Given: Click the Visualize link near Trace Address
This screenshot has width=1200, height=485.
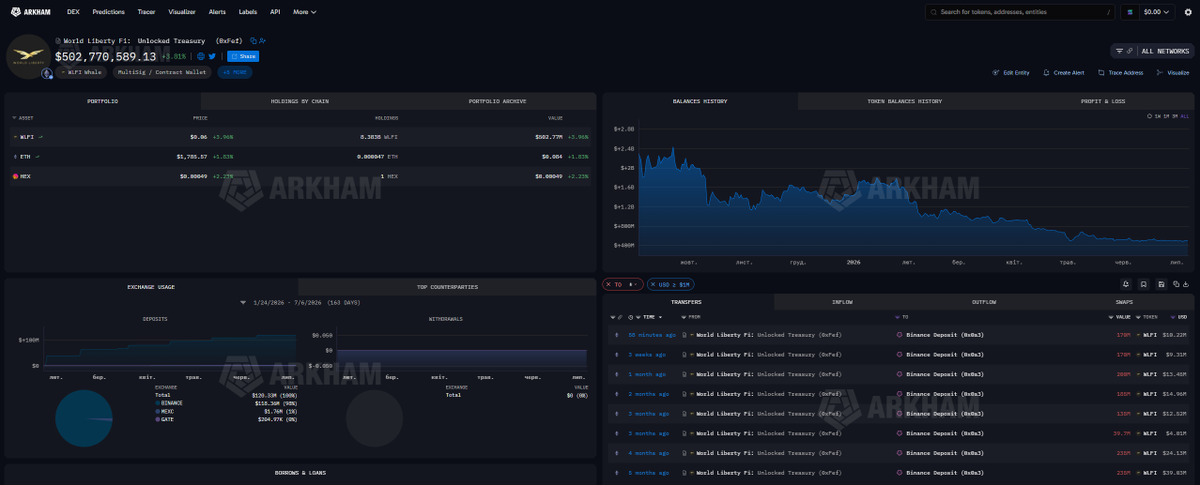Looking at the screenshot, I should (x=1172, y=73).
